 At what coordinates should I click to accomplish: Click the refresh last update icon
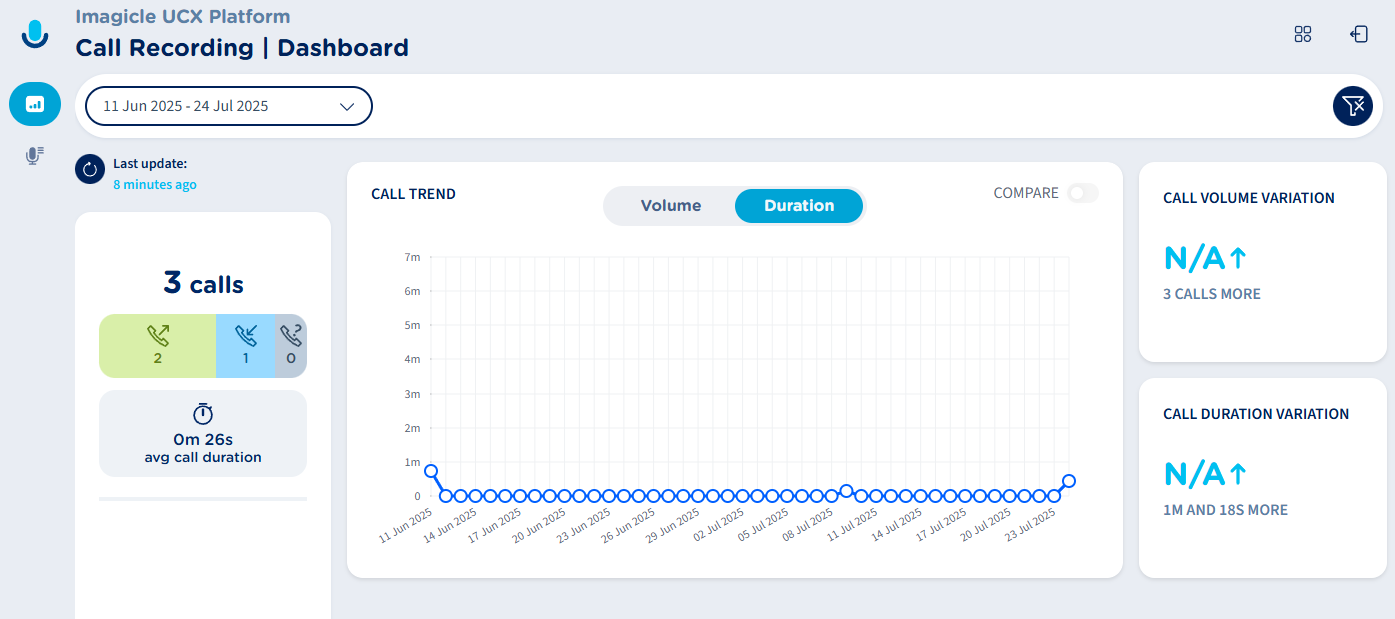pyautogui.click(x=90, y=170)
